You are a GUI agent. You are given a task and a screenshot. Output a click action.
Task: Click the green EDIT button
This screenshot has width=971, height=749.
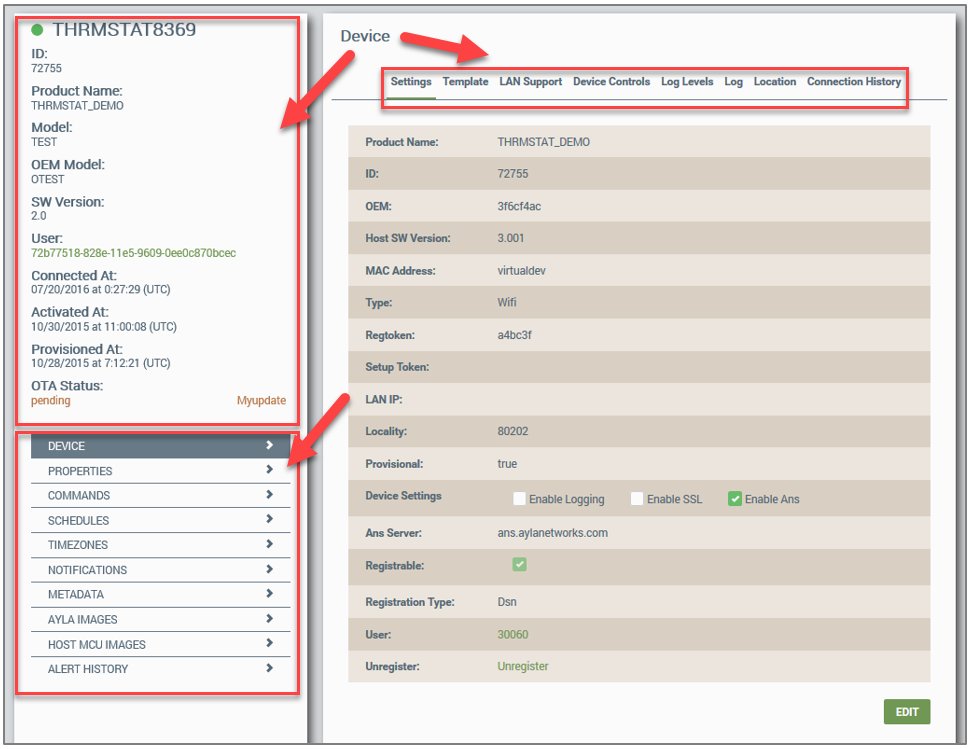coord(907,712)
